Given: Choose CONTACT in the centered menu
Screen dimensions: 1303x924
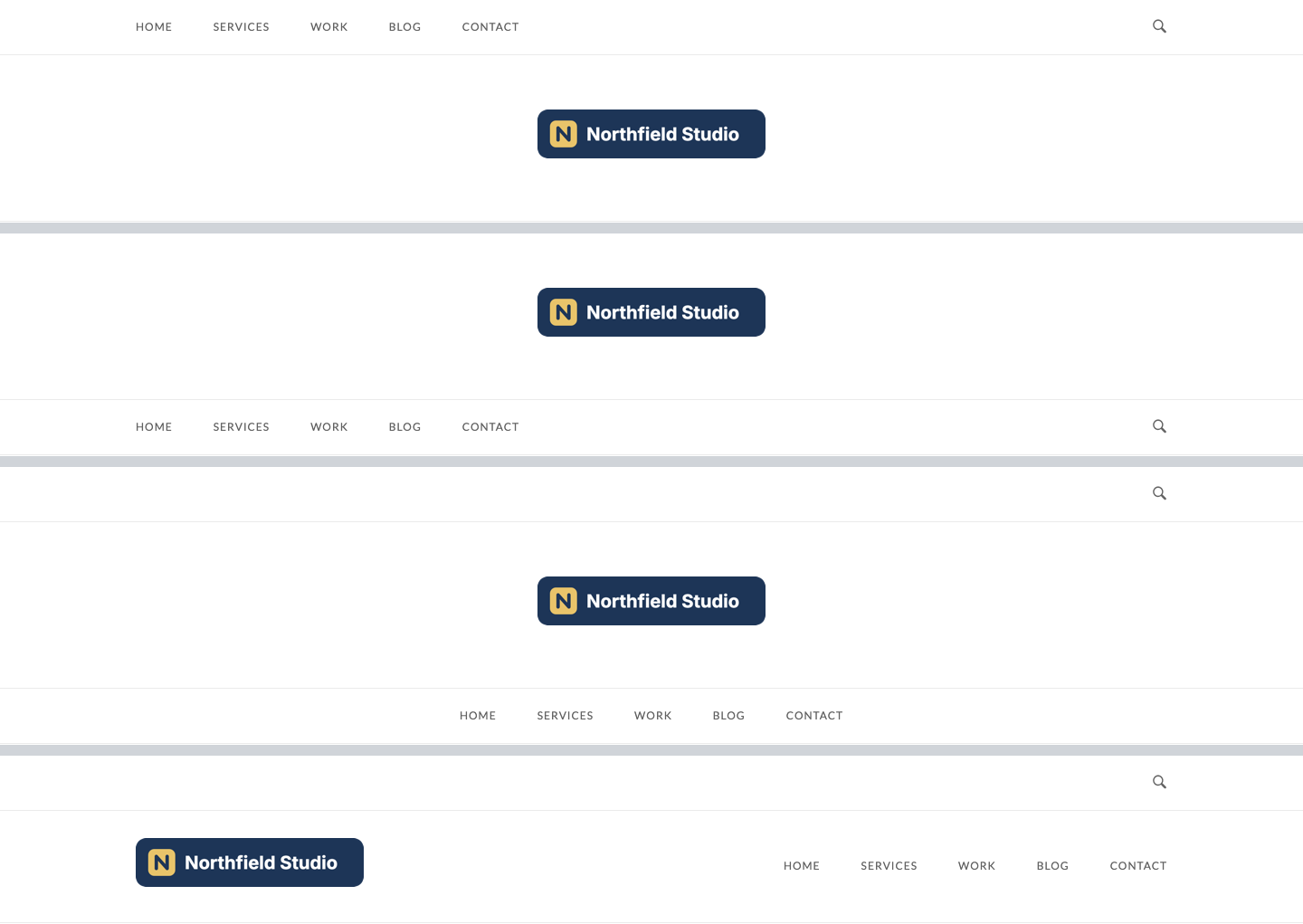Looking at the screenshot, I should pyautogui.click(x=814, y=716).
